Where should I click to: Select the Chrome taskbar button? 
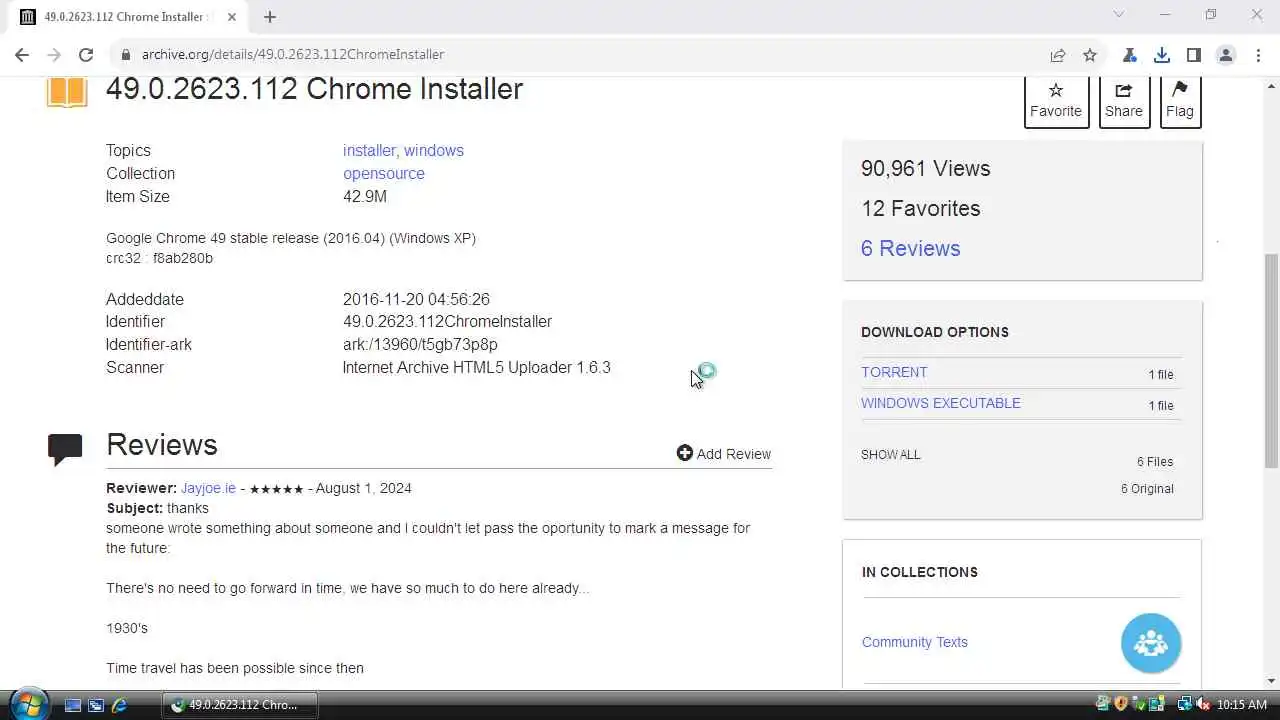pos(240,705)
